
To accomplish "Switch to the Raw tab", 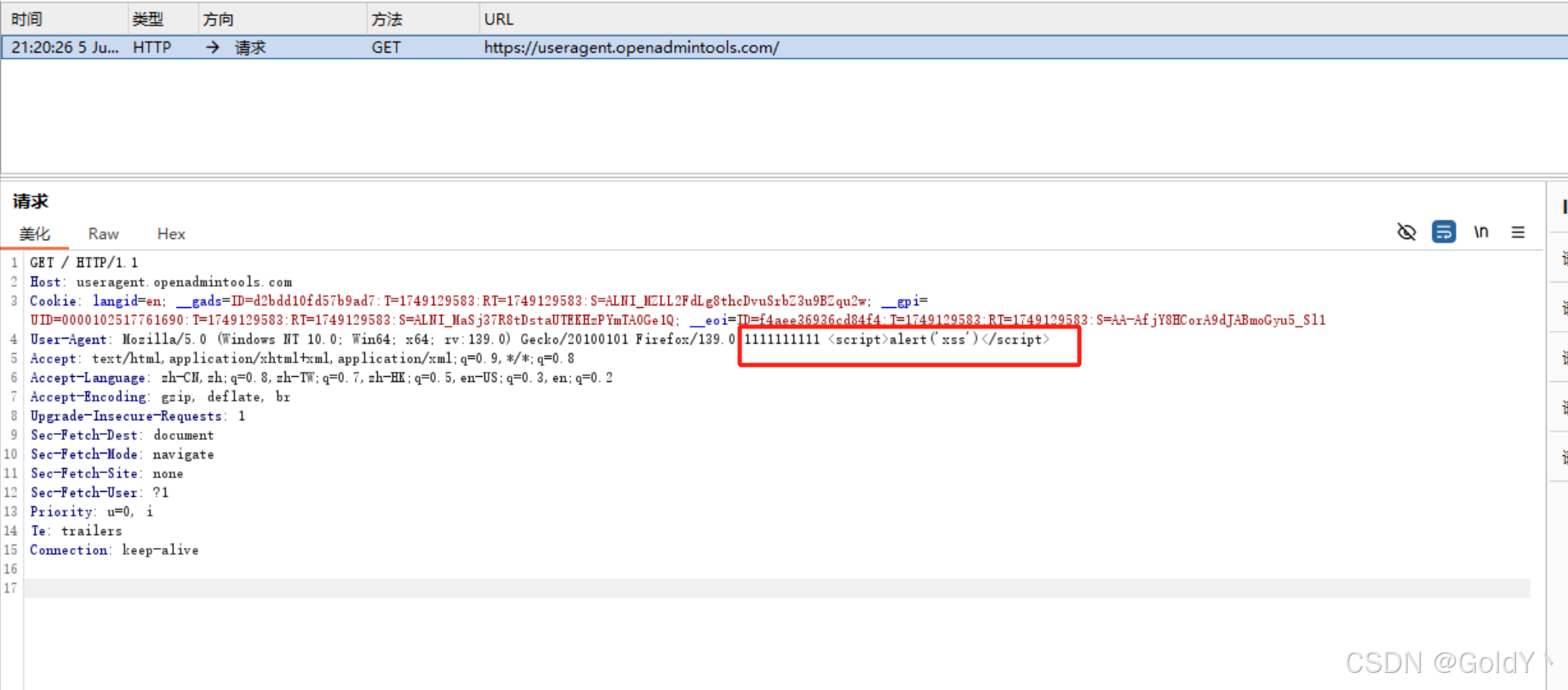I will pos(103,234).
